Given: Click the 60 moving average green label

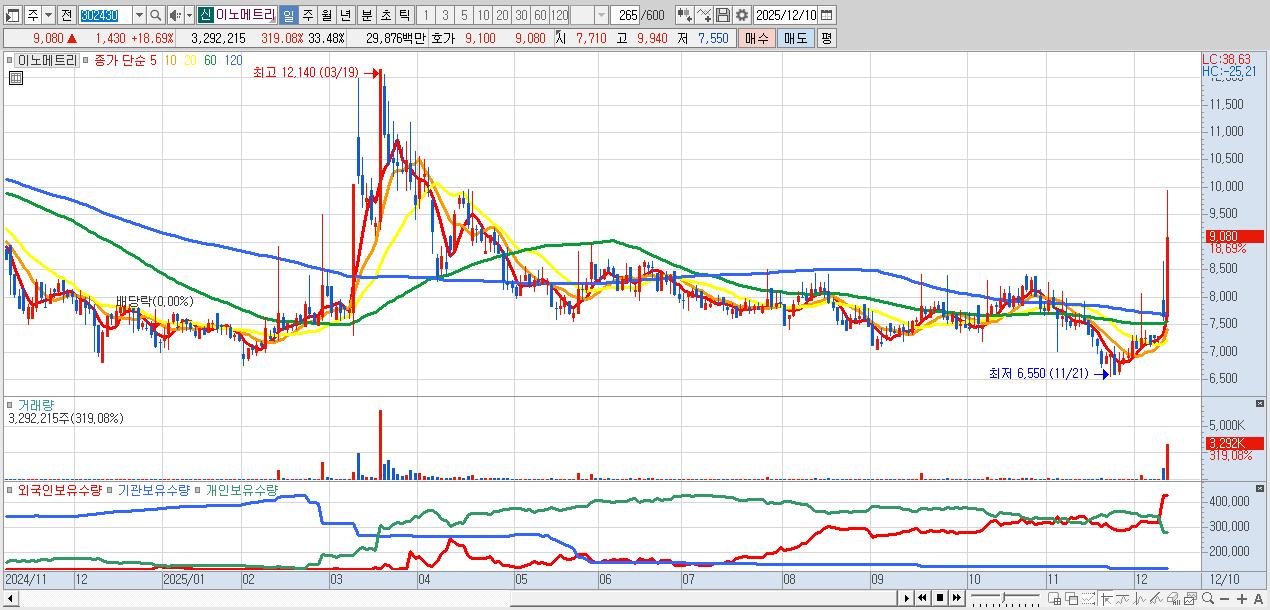Looking at the screenshot, I should click(210, 60).
